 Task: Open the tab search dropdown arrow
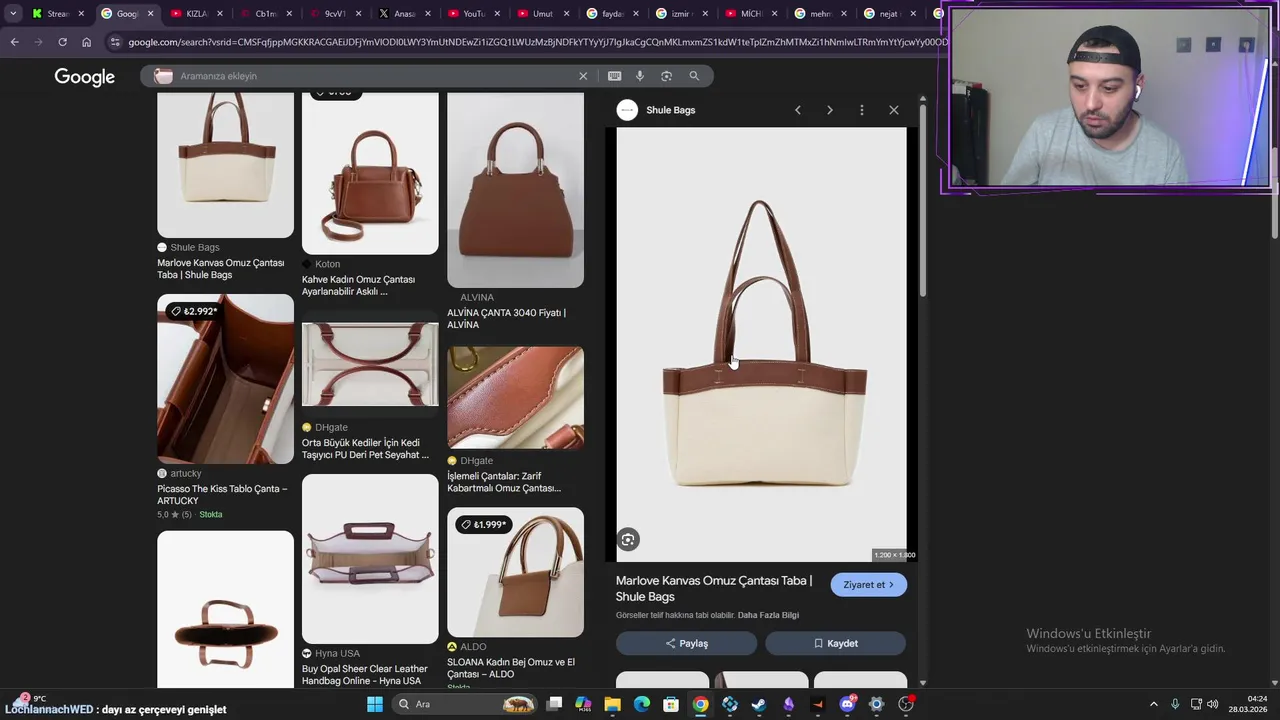[11, 14]
